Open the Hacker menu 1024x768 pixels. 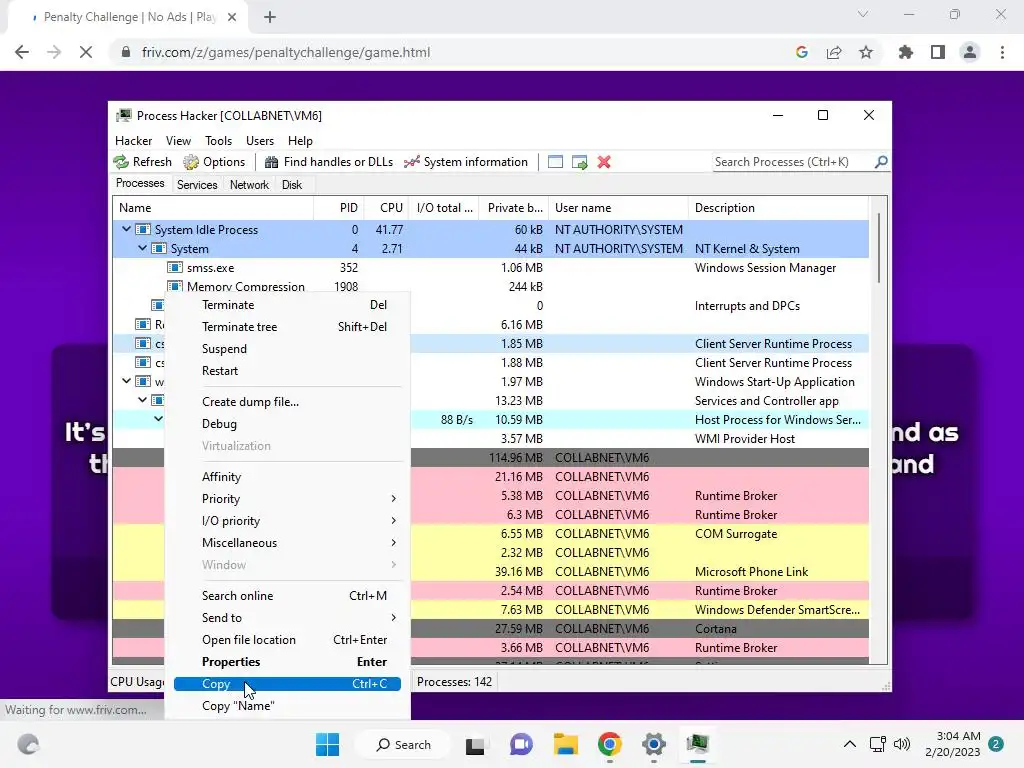(x=133, y=140)
